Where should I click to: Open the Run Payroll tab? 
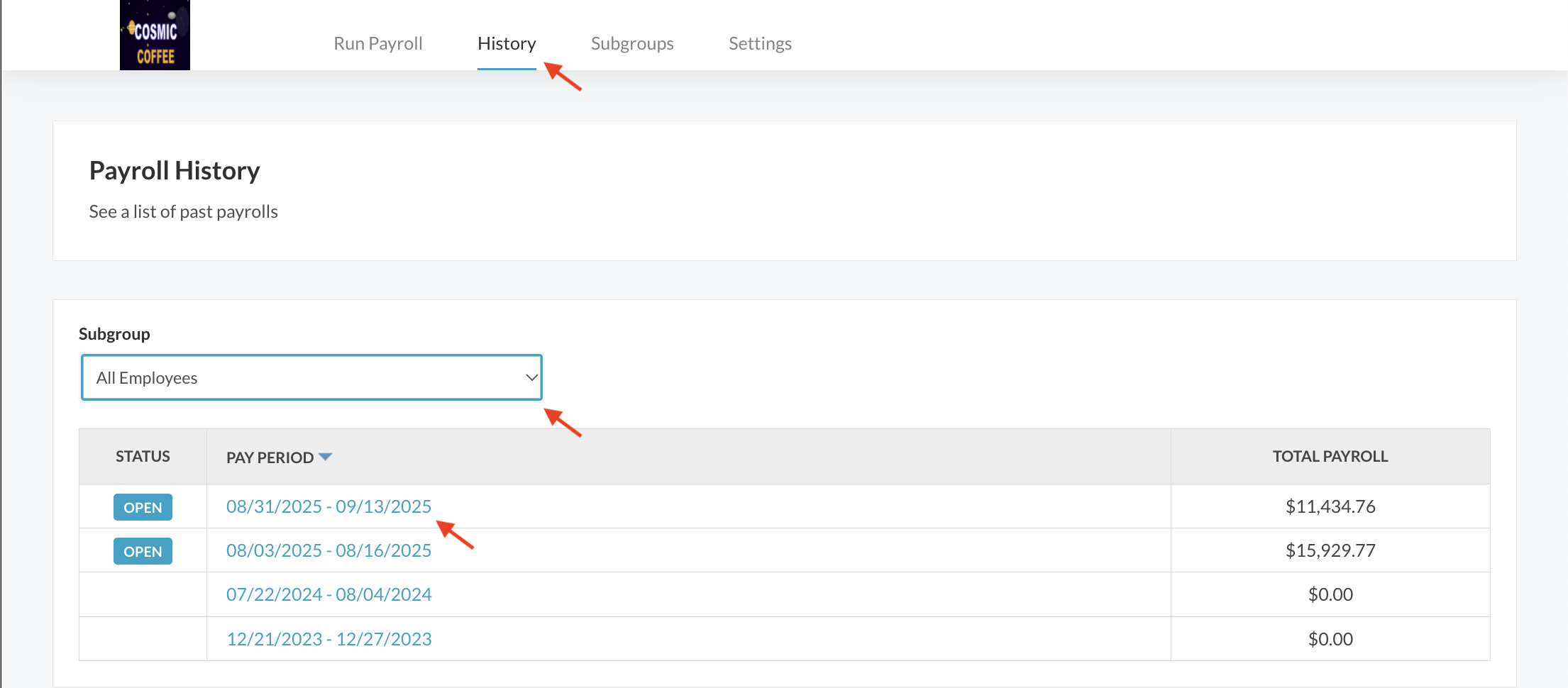point(377,44)
